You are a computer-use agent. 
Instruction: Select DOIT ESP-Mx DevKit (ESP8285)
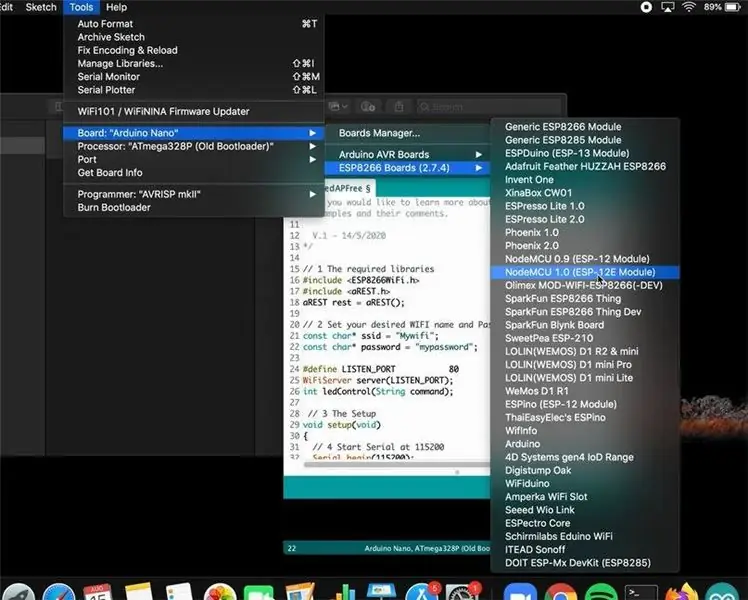tap(585, 563)
